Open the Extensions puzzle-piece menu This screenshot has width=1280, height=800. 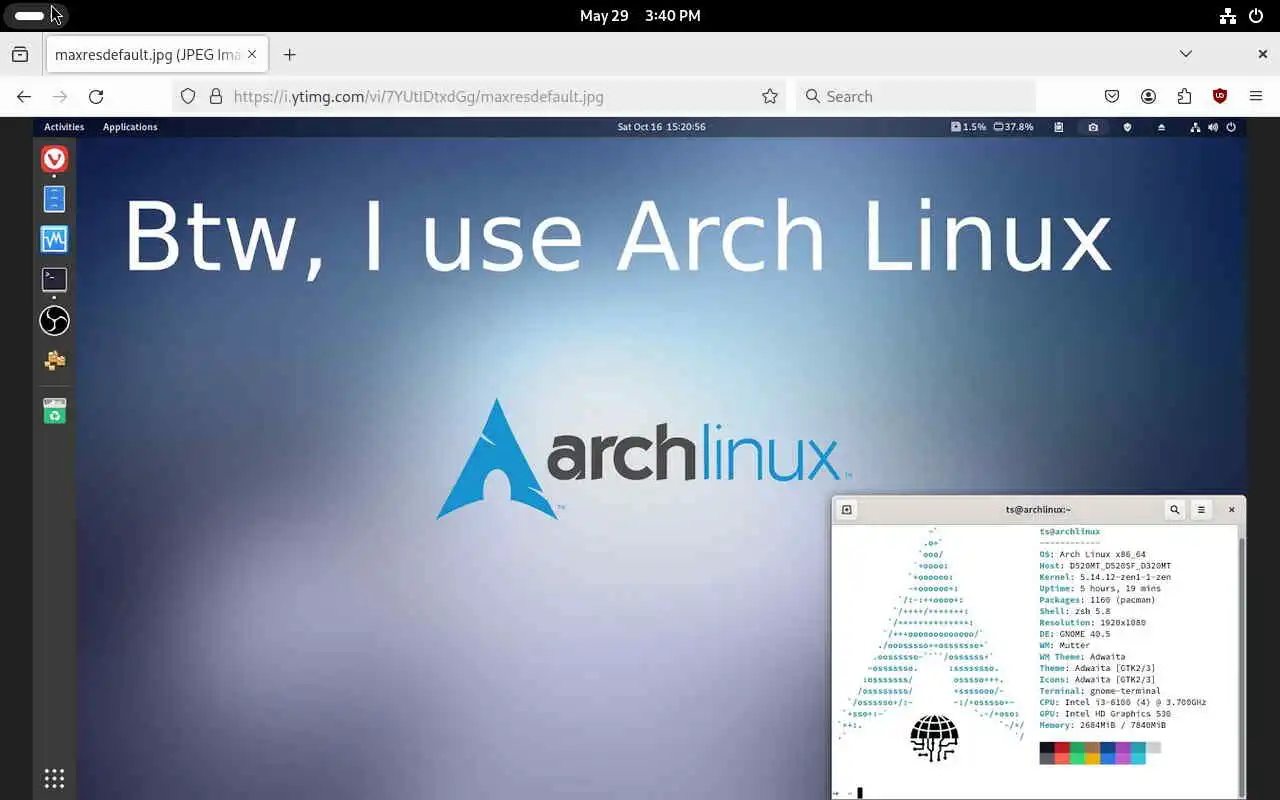pyautogui.click(x=1184, y=96)
